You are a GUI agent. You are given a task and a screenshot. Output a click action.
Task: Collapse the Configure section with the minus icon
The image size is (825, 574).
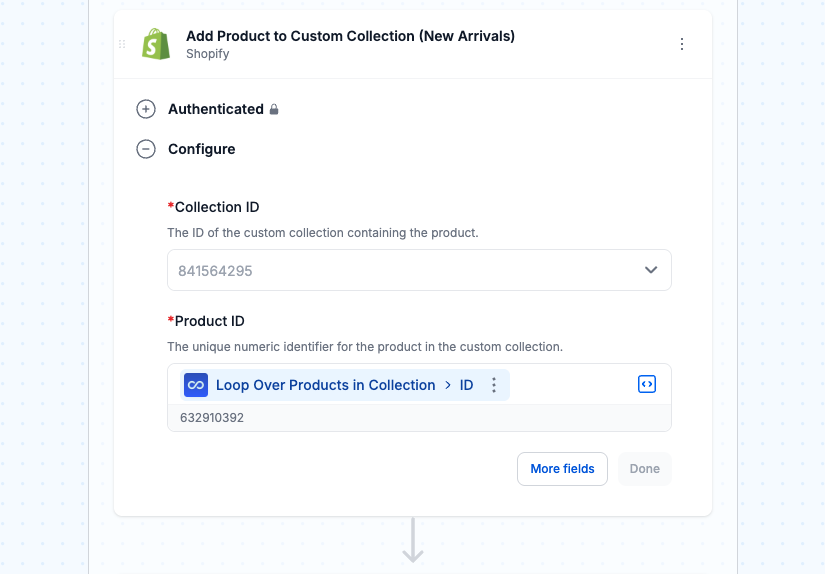pyautogui.click(x=146, y=149)
